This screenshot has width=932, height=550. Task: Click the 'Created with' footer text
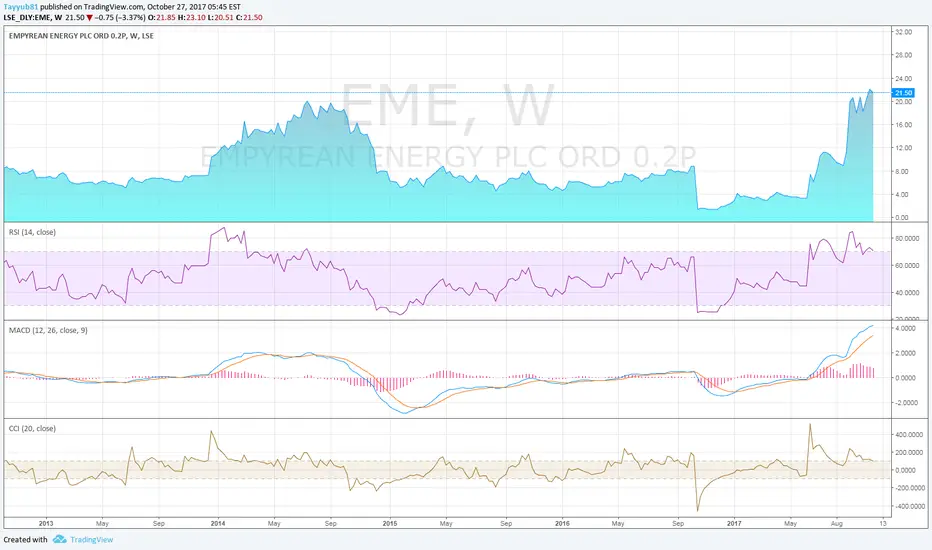tap(26, 539)
